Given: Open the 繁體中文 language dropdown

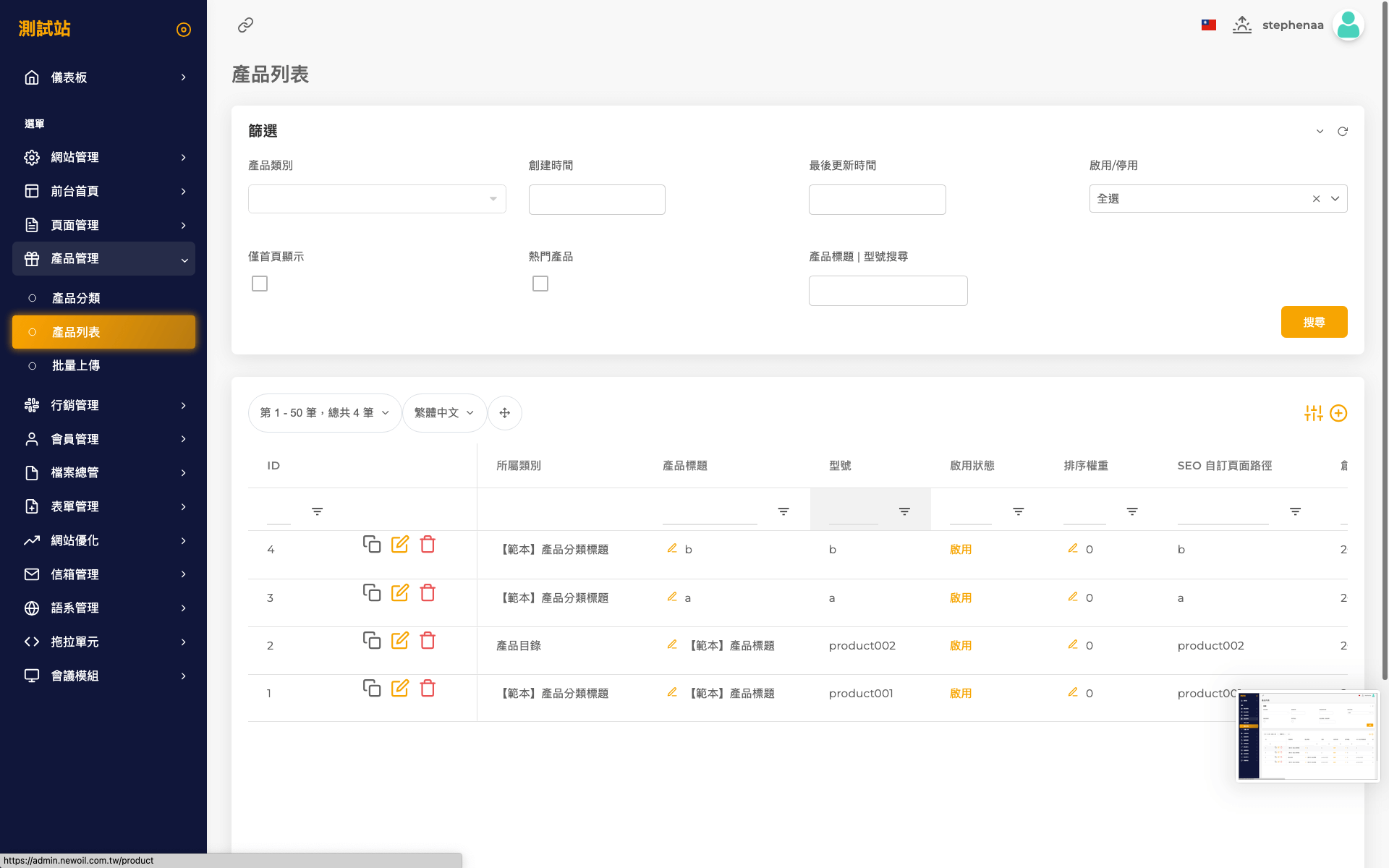Looking at the screenshot, I should coord(443,413).
